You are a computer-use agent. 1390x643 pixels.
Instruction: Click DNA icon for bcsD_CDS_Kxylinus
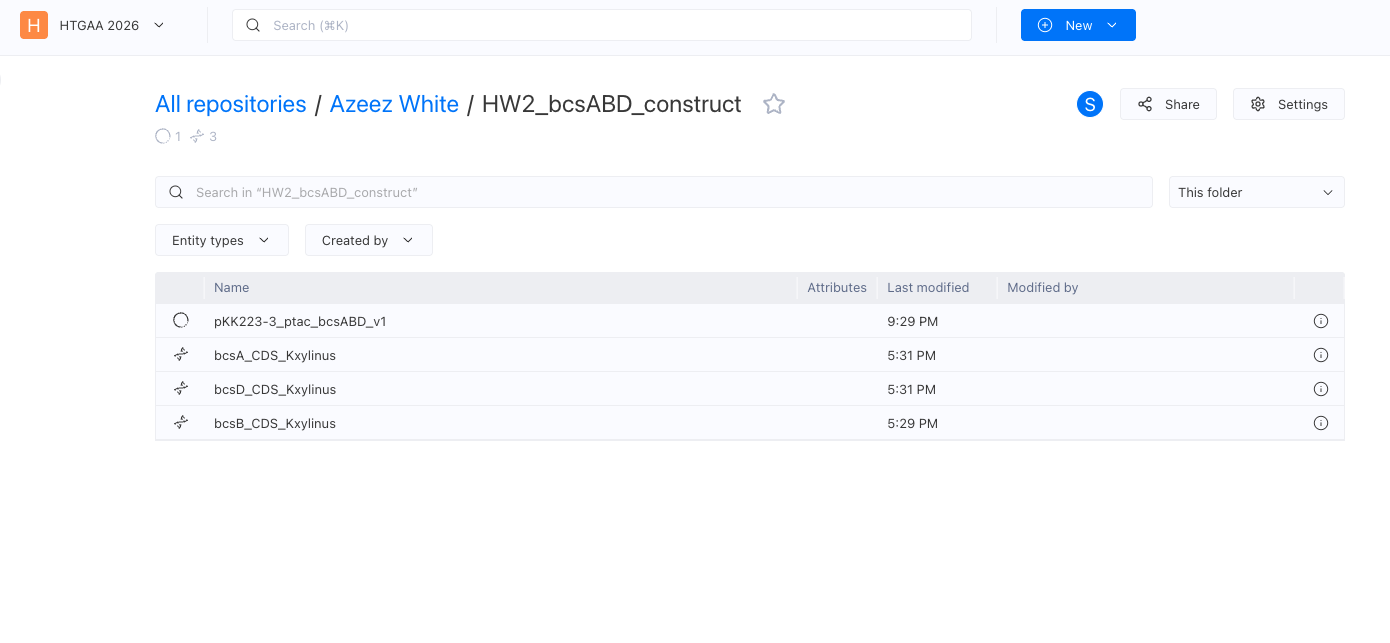(x=181, y=389)
